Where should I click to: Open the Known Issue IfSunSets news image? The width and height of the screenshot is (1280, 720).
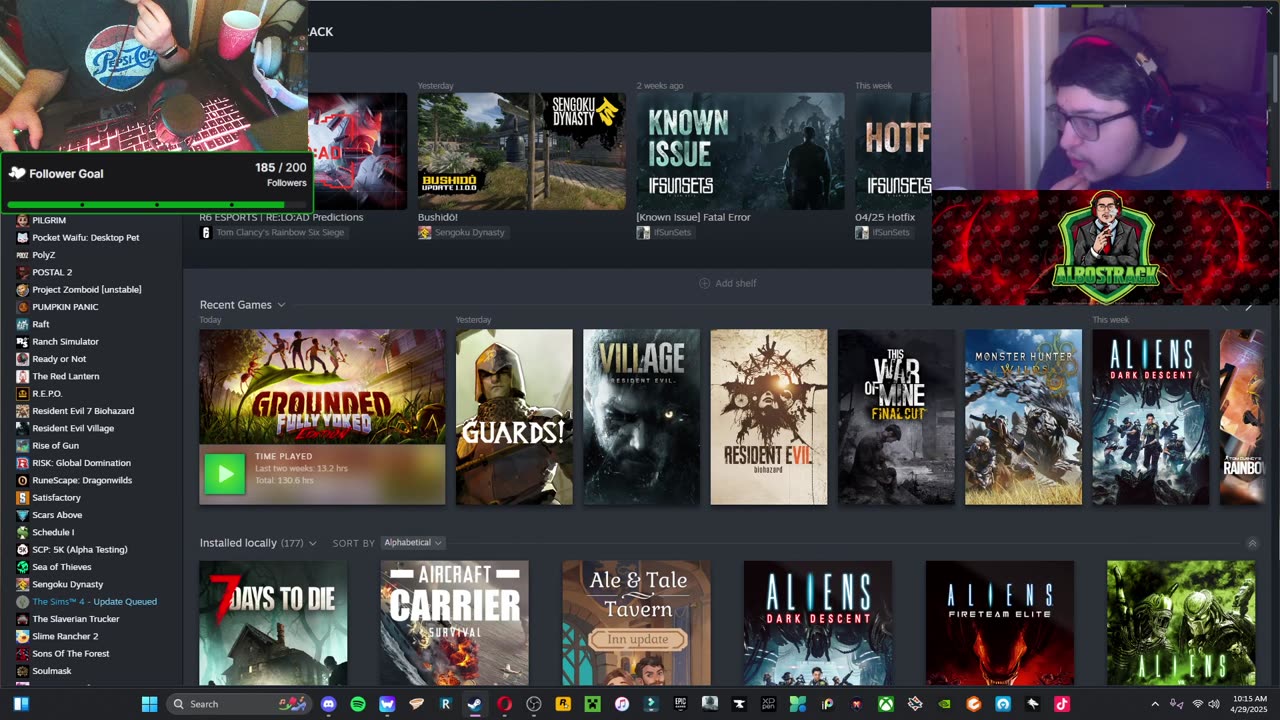740,151
